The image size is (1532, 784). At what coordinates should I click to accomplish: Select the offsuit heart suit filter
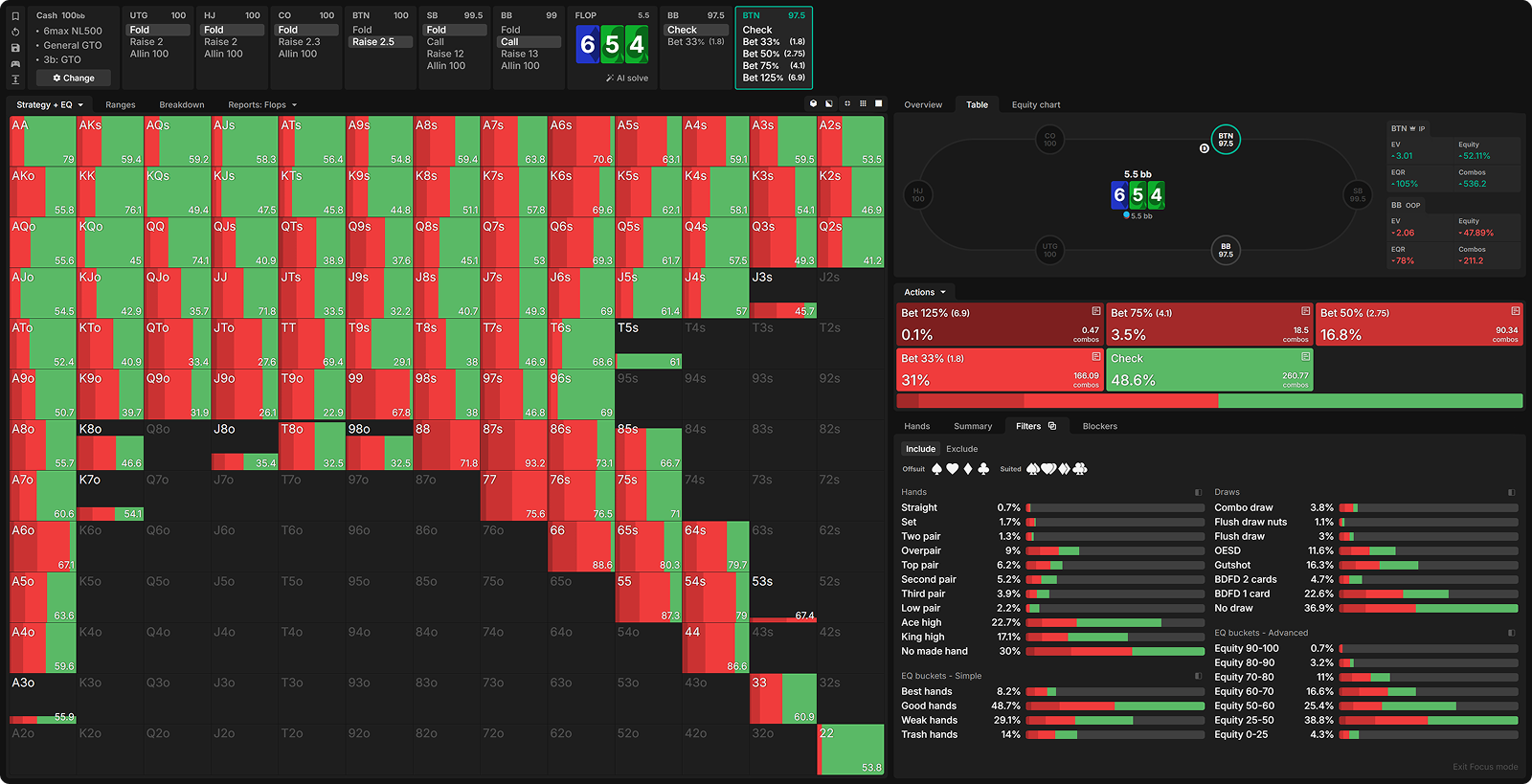(x=952, y=469)
